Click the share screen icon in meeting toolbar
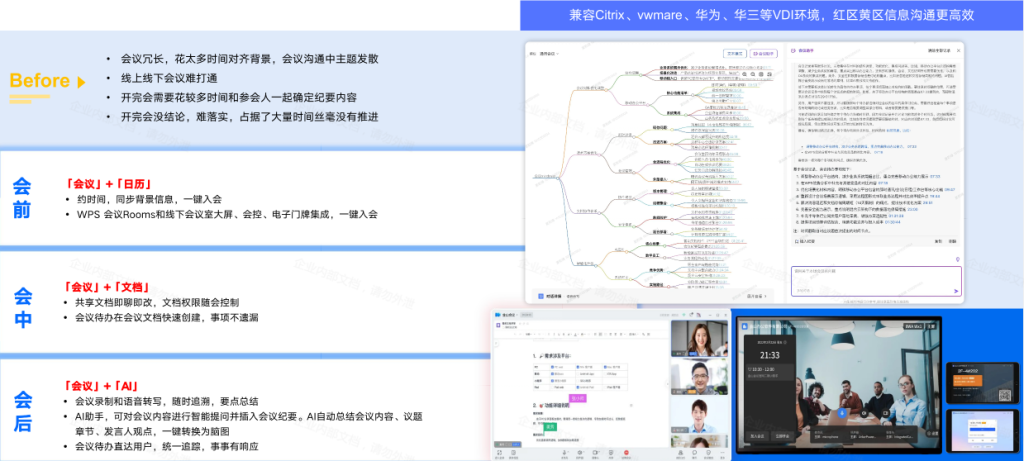The width and height of the screenshot is (1024, 461). 611,453
